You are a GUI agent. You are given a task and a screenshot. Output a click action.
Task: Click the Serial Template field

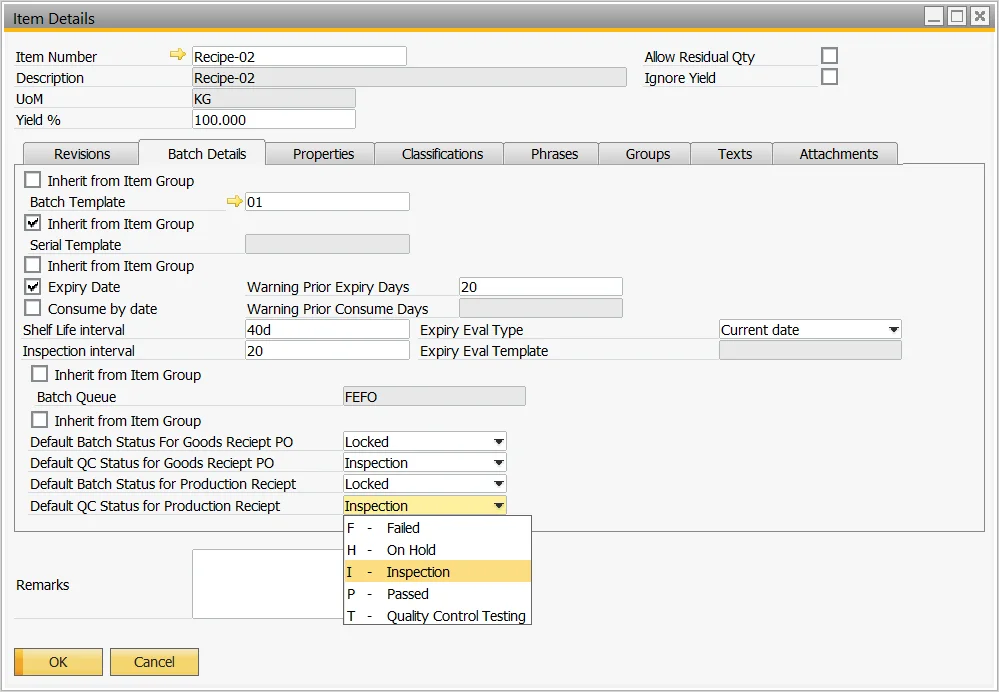[327, 244]
